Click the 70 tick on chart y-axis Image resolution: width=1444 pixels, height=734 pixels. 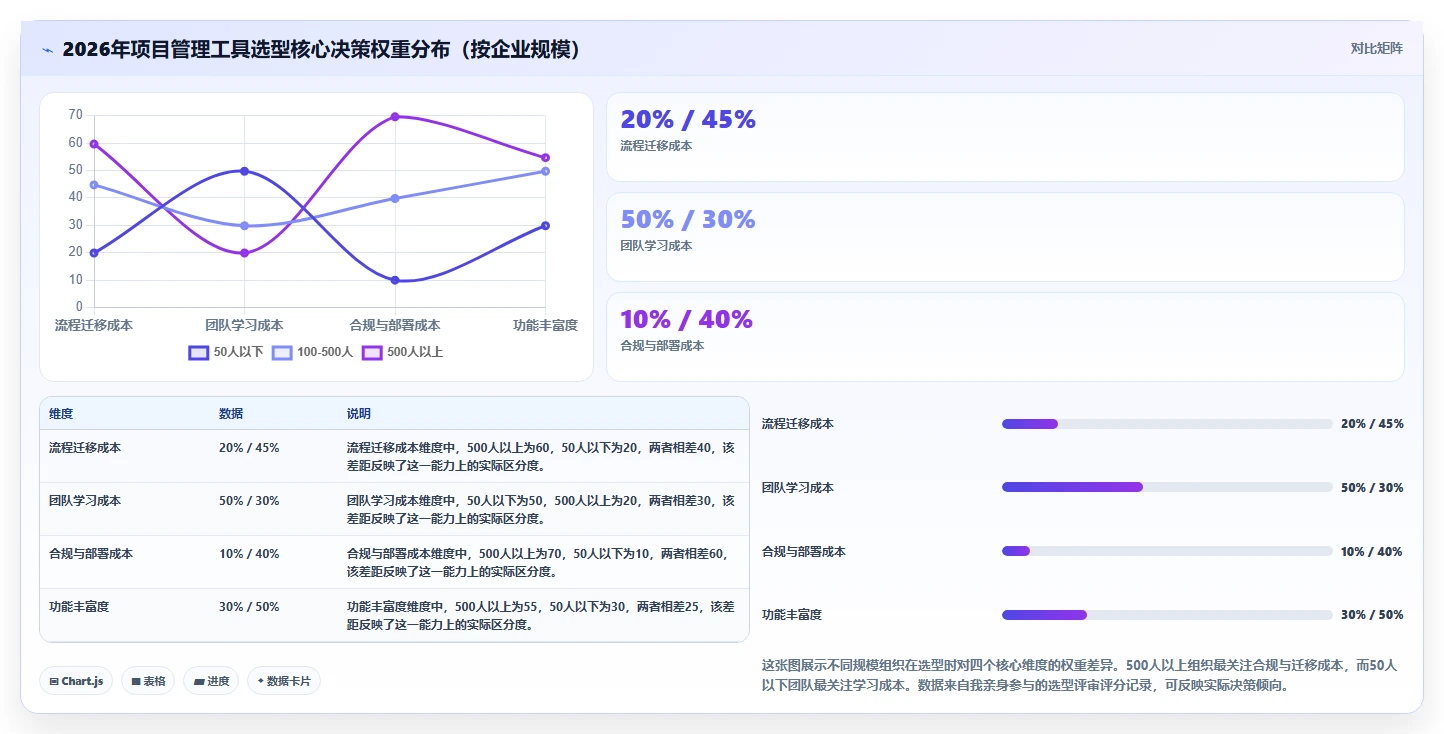coord(75,115)
